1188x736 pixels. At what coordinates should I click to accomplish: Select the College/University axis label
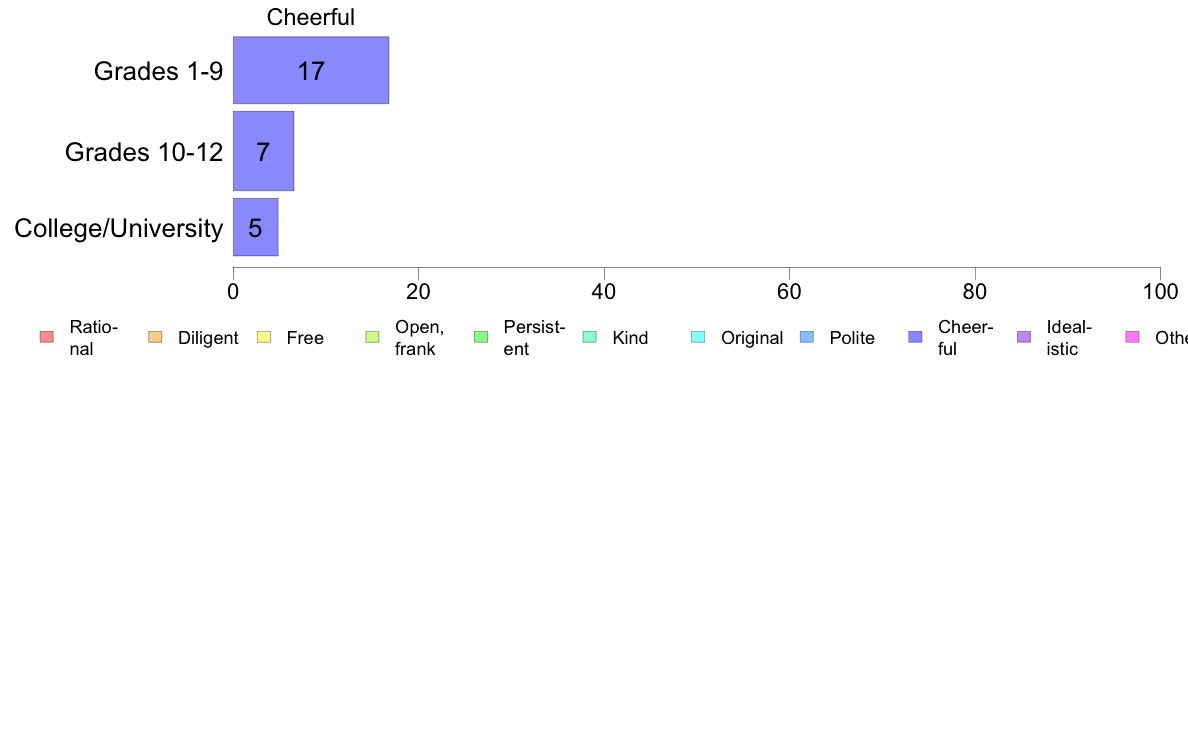119,228
